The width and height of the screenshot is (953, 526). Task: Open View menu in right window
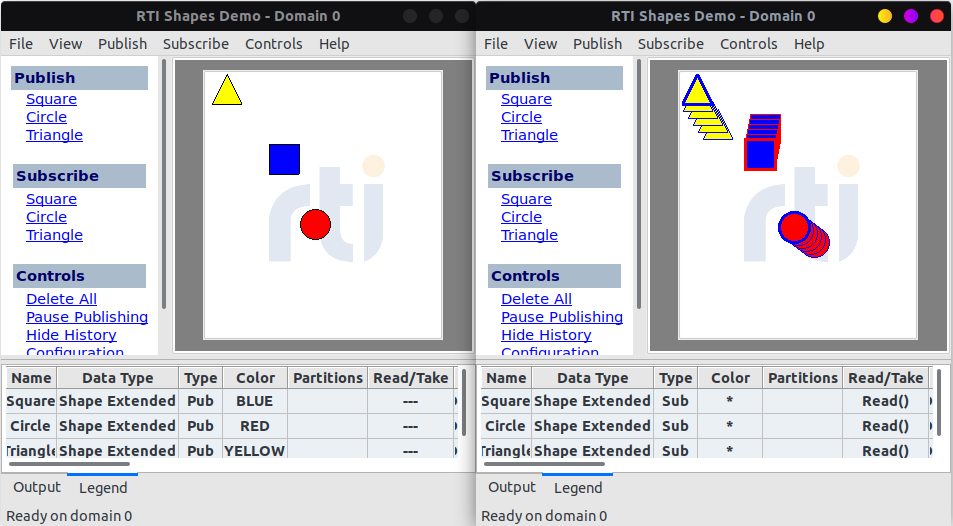coord(540,44)
